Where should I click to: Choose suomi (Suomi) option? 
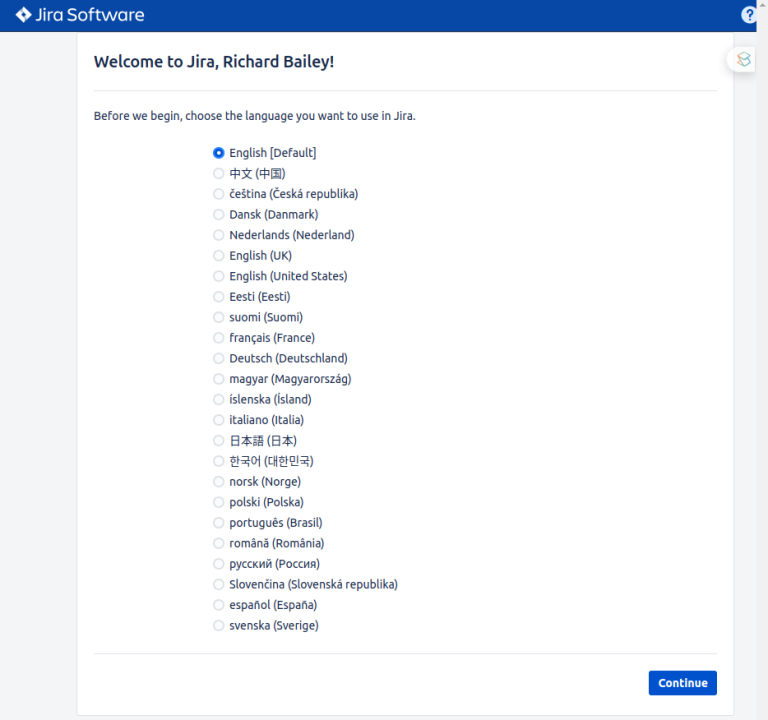(x=218, y=317)
